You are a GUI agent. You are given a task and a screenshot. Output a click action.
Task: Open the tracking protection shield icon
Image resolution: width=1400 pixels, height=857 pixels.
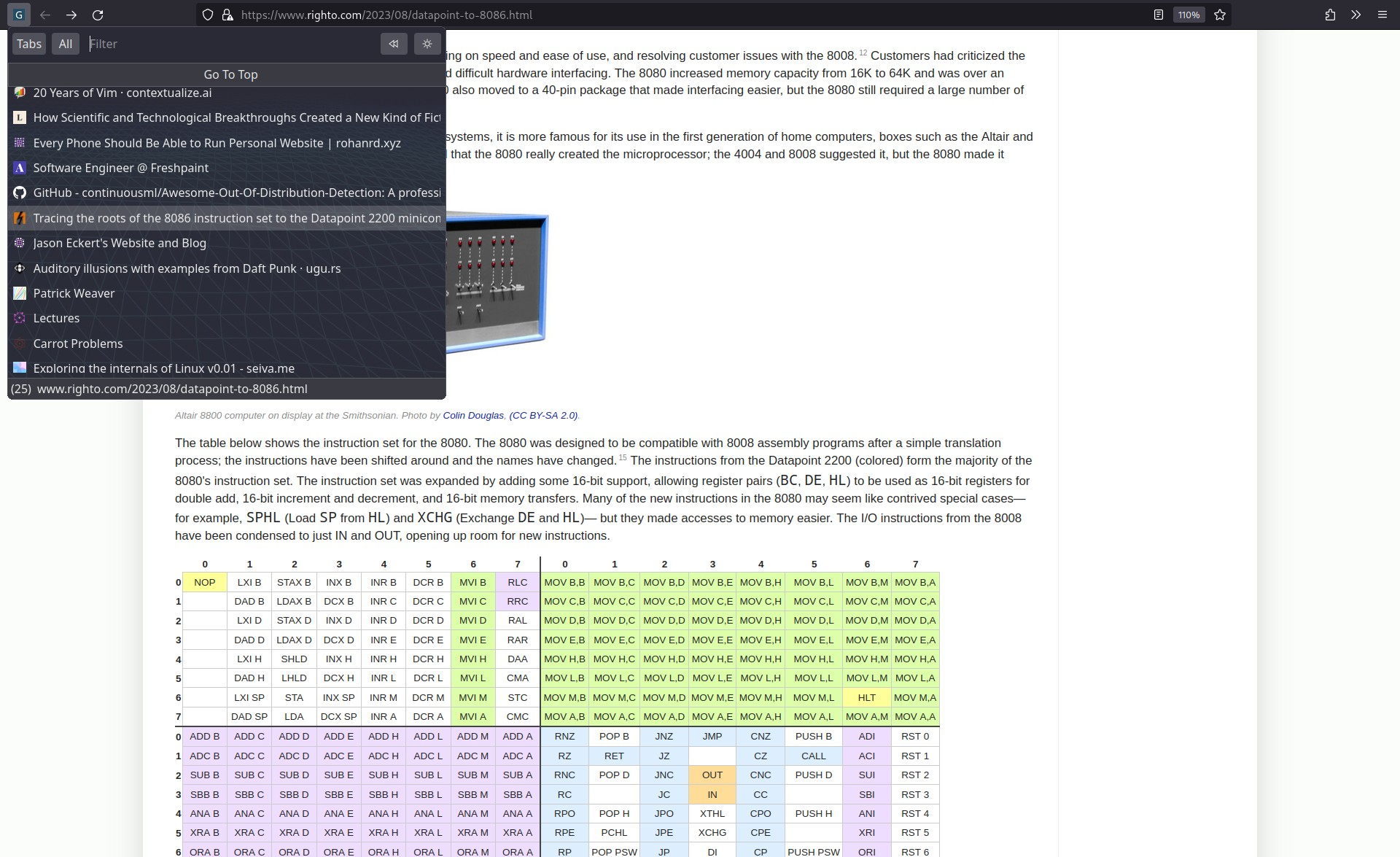208,15
